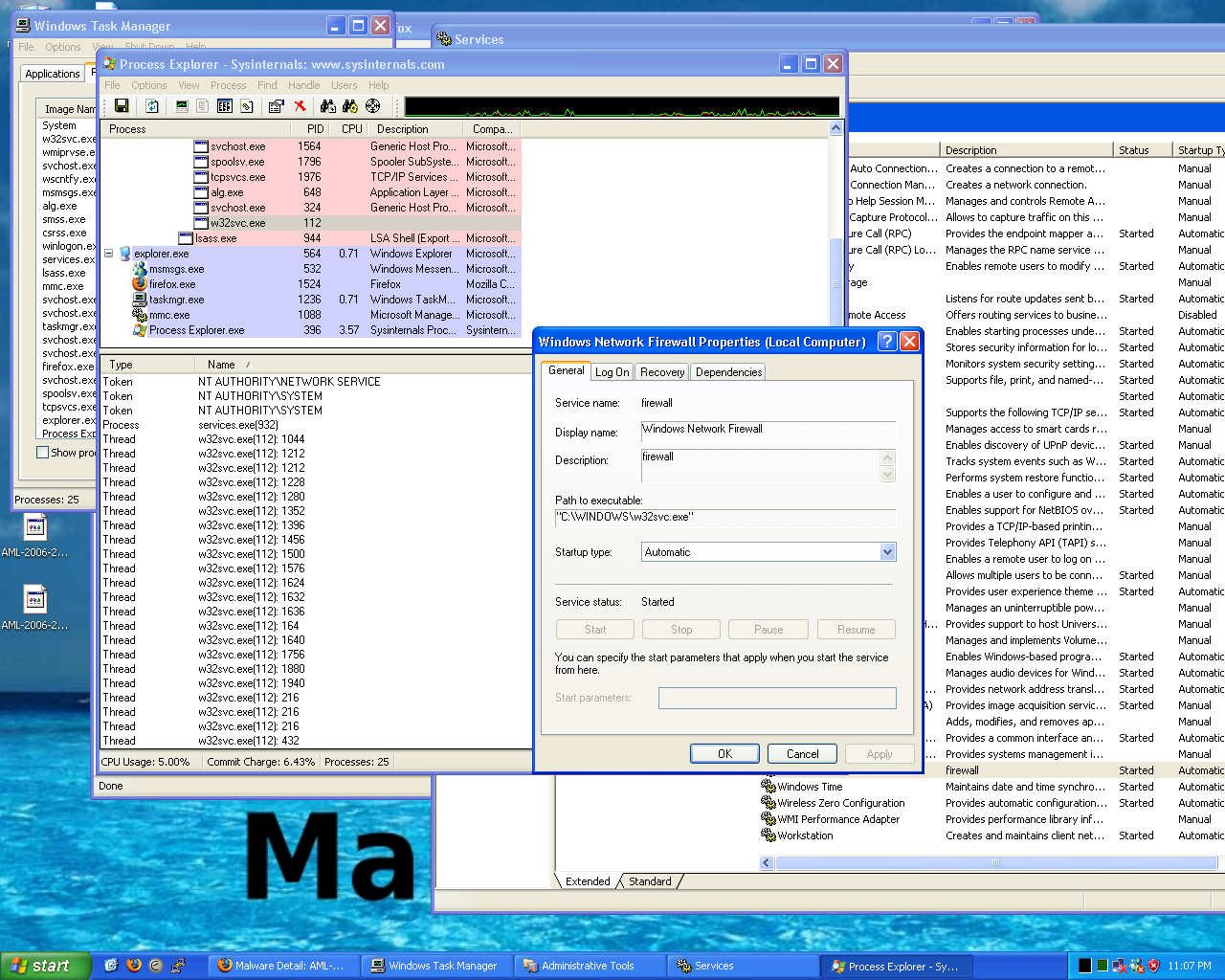The image size is (1225, 980).
Task: Click the black CPU graph tray icon
Action: pyautogui.click(x=1085, y=966)
